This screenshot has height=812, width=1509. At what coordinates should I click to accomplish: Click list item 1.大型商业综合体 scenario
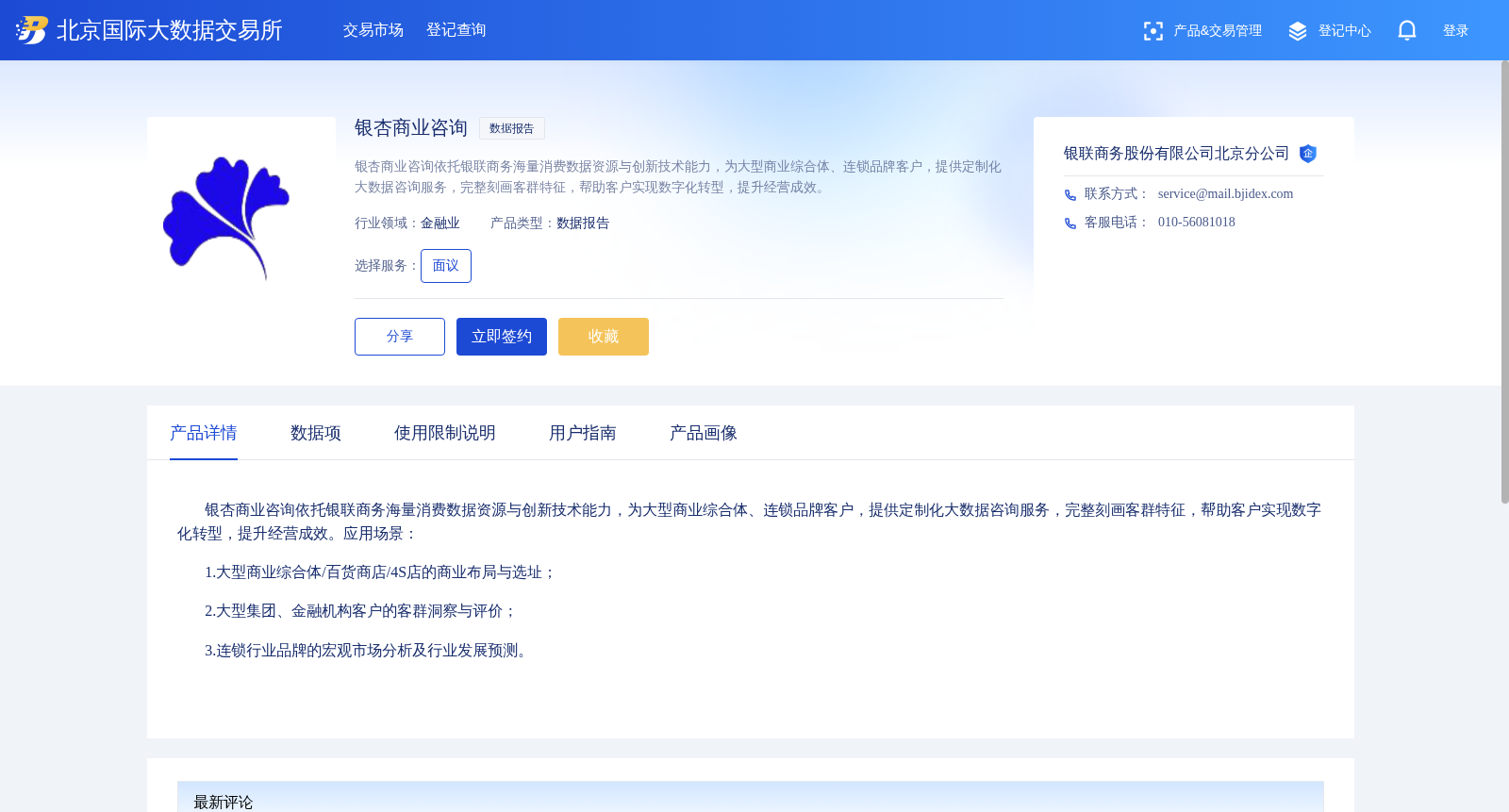tap(380, 572)
